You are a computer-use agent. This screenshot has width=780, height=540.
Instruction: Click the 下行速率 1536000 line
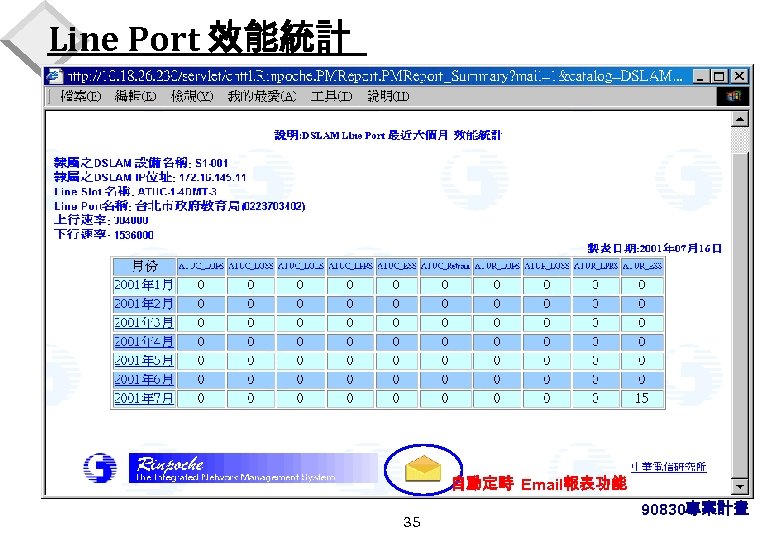pos(104,235)
